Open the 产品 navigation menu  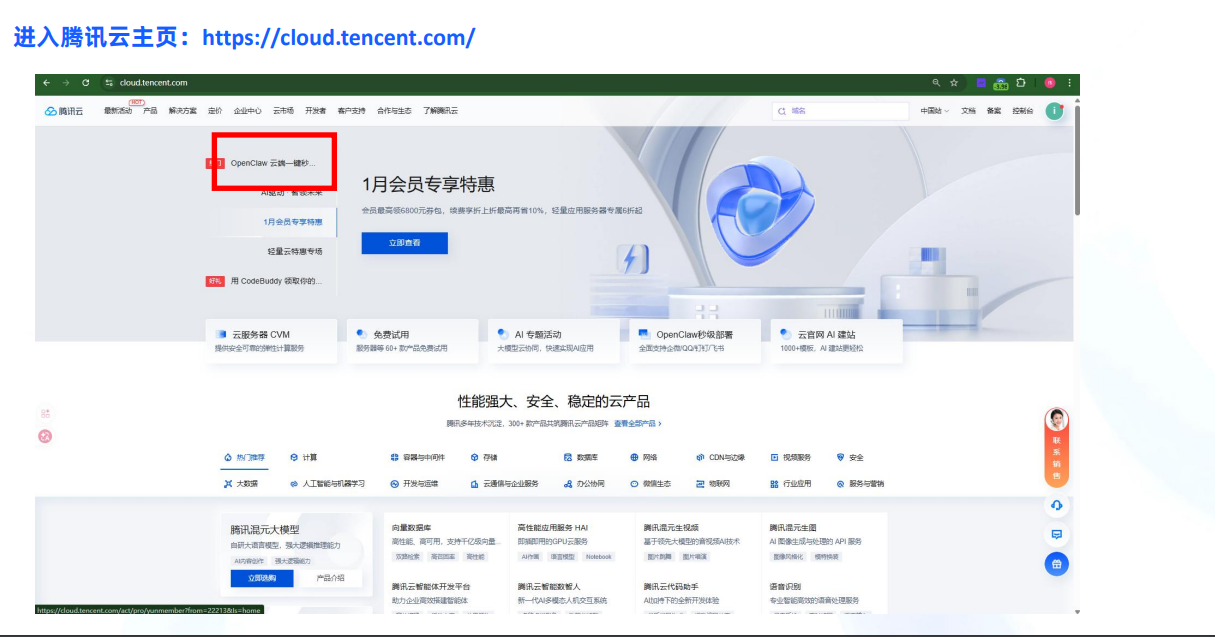[x=150, y=111]
